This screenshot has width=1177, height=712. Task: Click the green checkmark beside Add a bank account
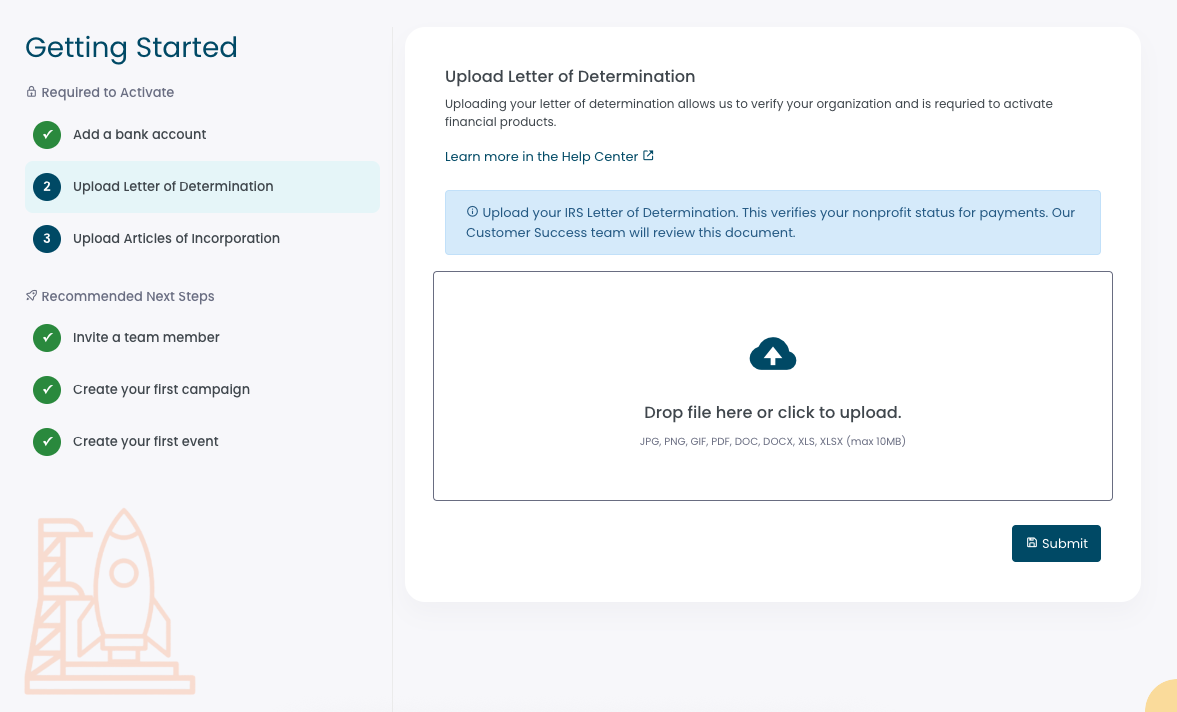47,134
